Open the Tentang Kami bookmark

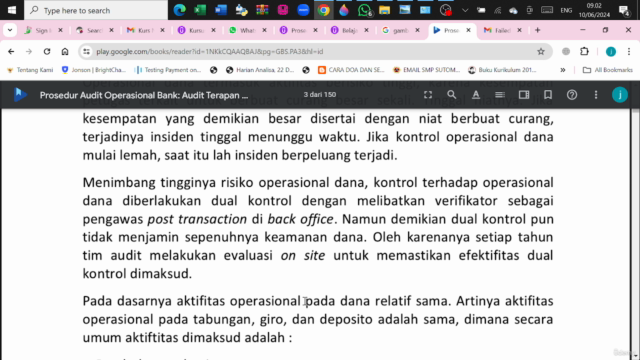click(x=30, y=70)
